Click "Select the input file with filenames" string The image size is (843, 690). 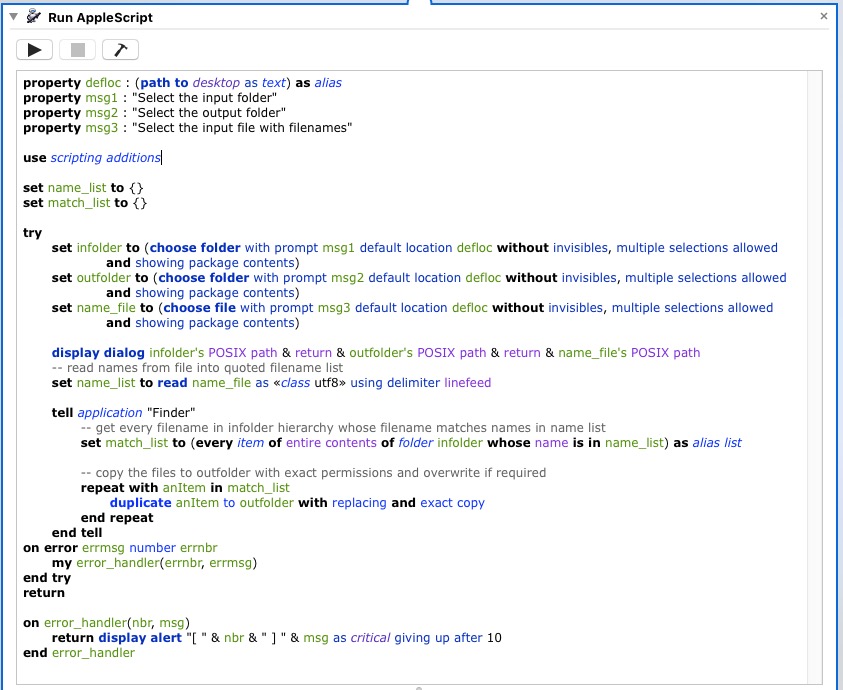pos(242,128)
